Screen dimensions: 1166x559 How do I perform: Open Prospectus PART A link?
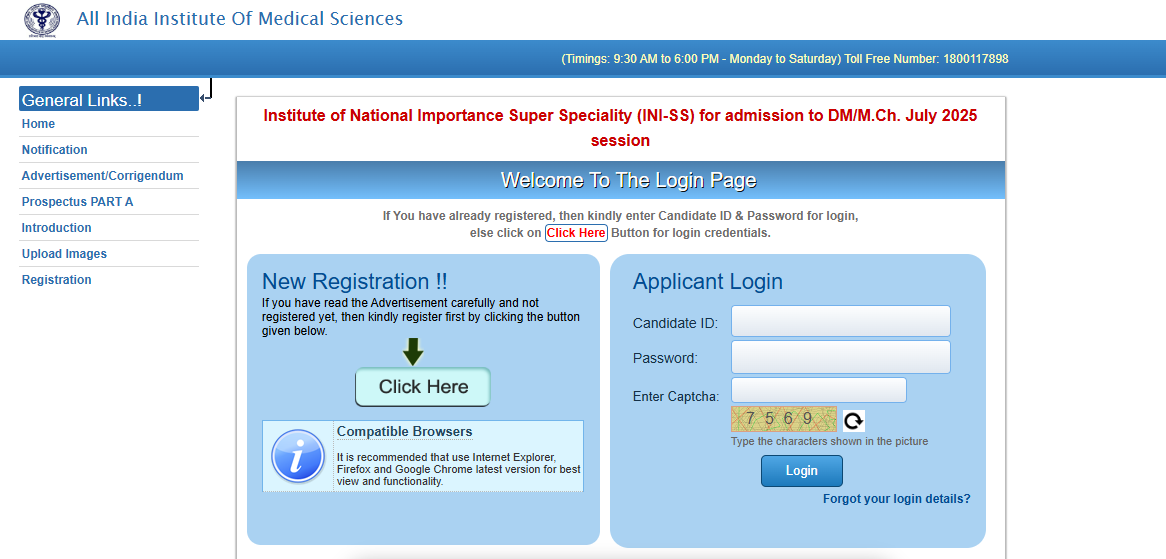[x=77, y=202]
